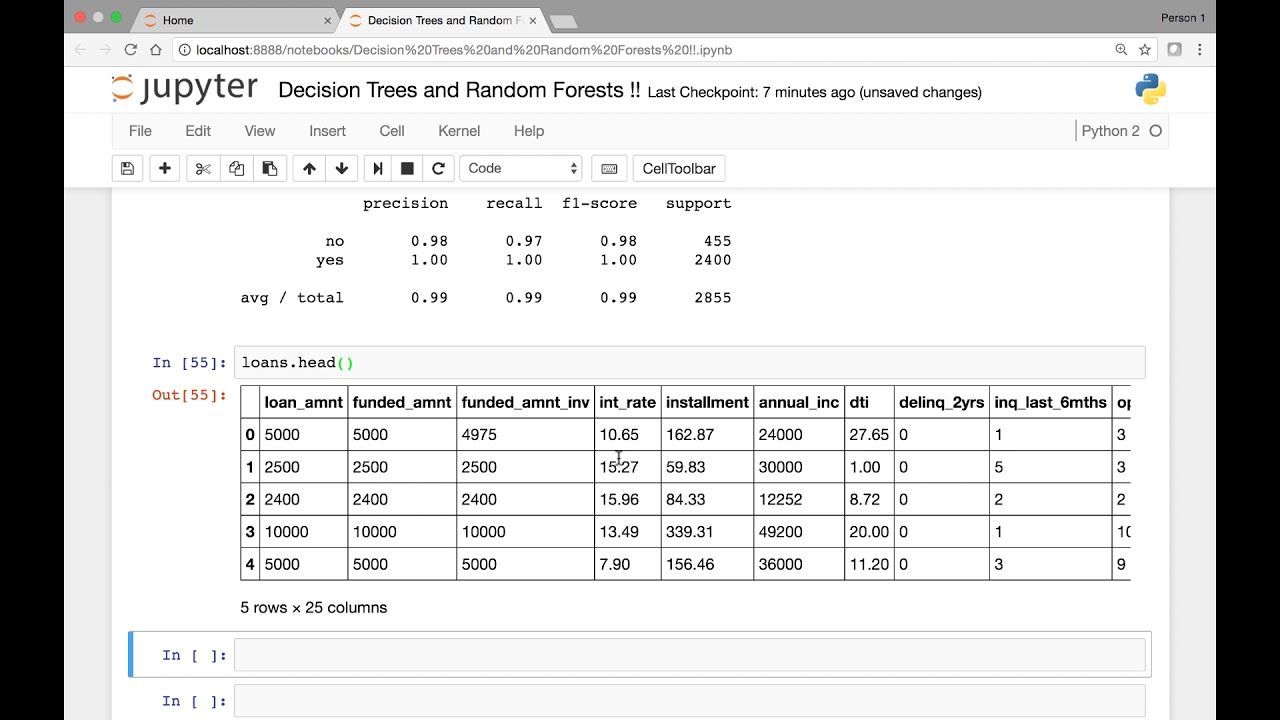Open a new browser tab
The height and width of the screenshot is (720, 1280).
coord(563,21)
